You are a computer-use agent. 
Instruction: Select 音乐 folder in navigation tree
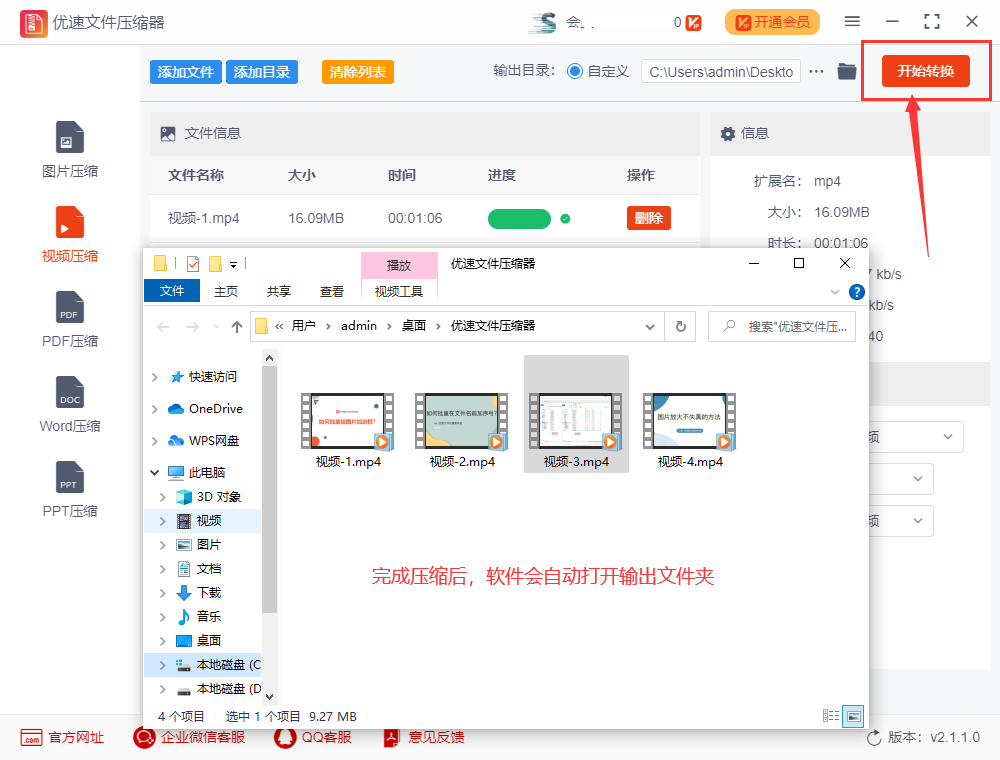coord(209,617)
